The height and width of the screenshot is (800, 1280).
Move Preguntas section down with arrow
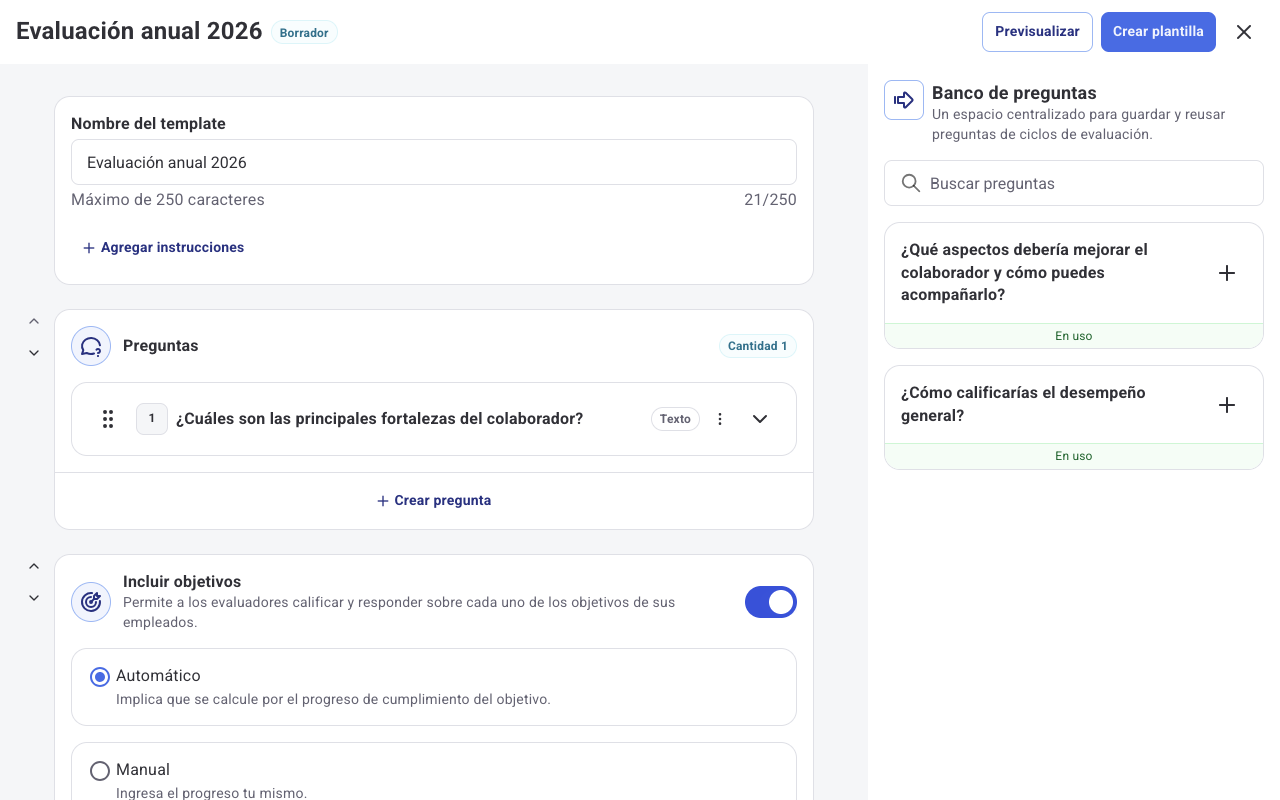(34, 353)
